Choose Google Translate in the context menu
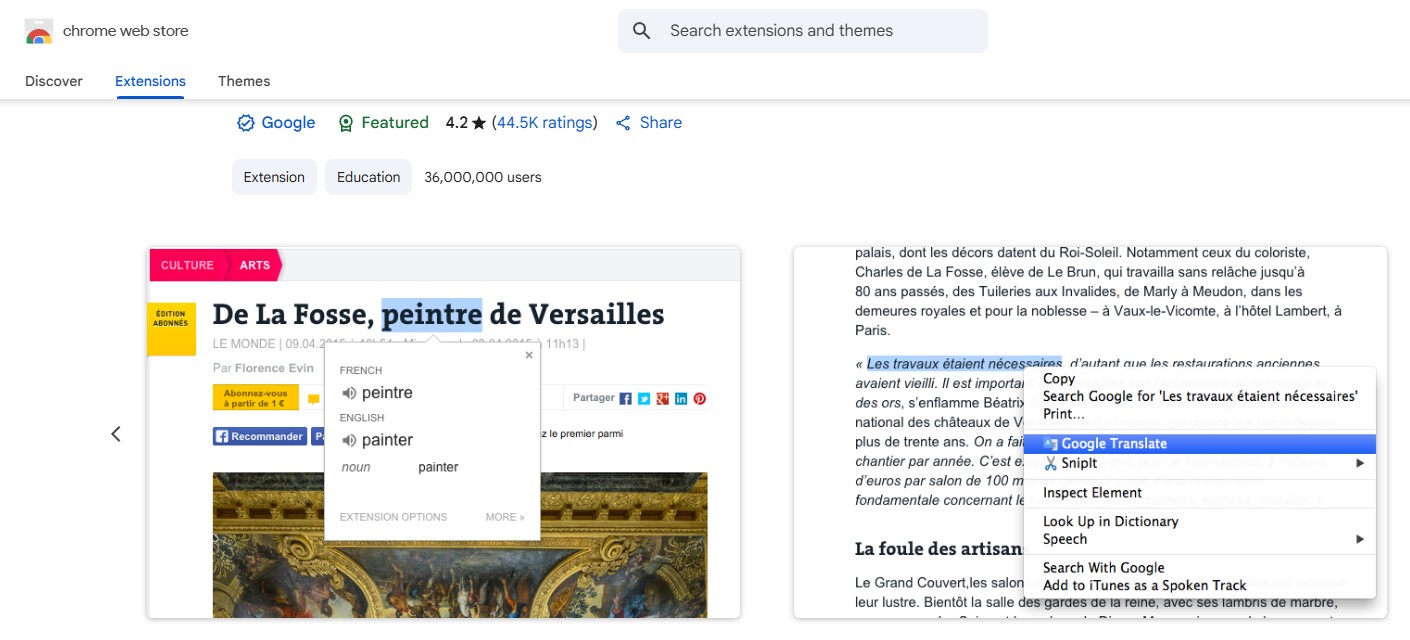 click(x=1114, y=444)
